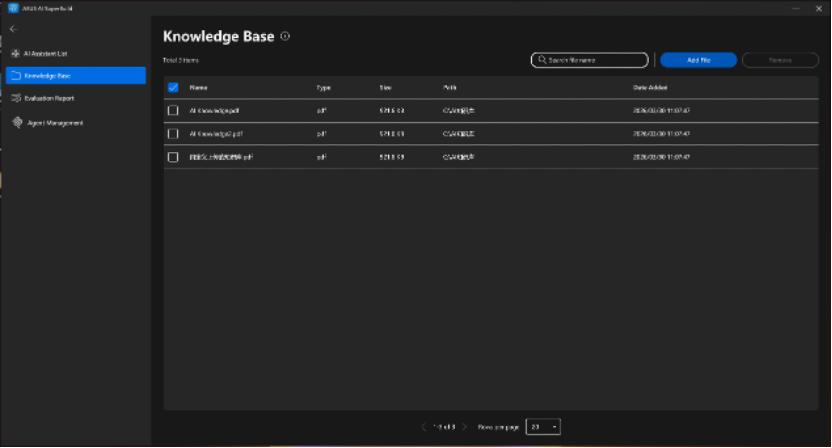The width and height of the screenshot is (832, 448).
Task: Go to previous page with left chevron
Action: point(423,427)
